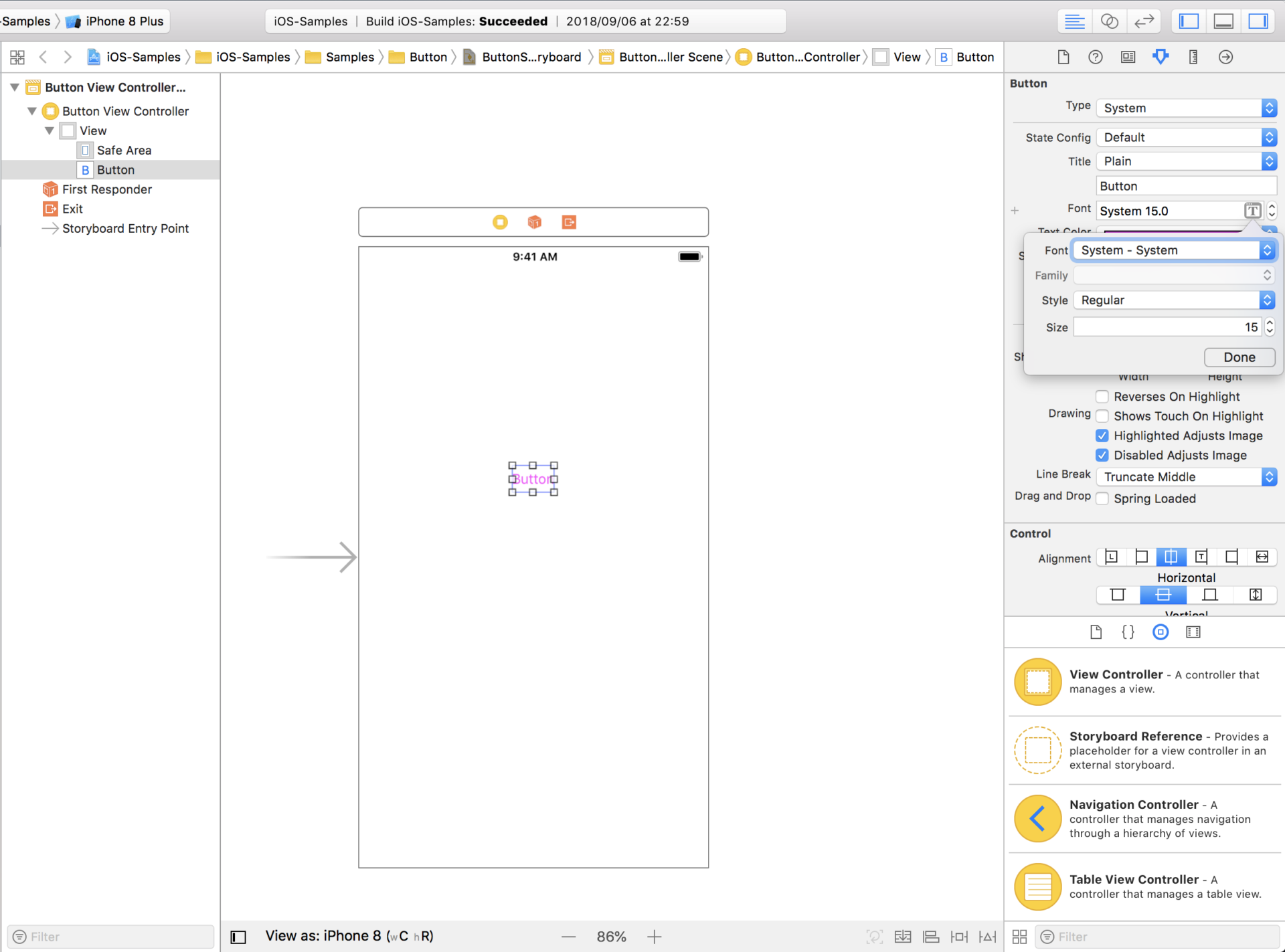
Task: Zoom out the canvas with minus
Action: (569, 937)
